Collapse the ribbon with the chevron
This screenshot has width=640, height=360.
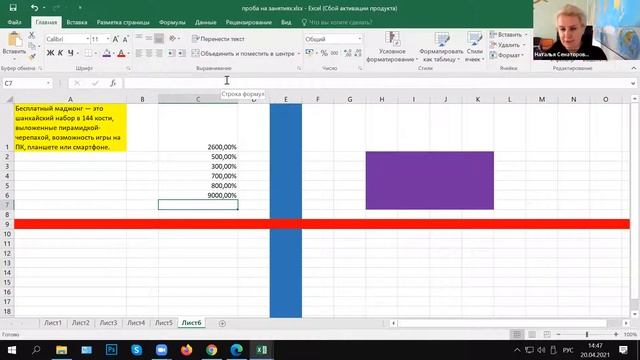[x=633, y=68]
